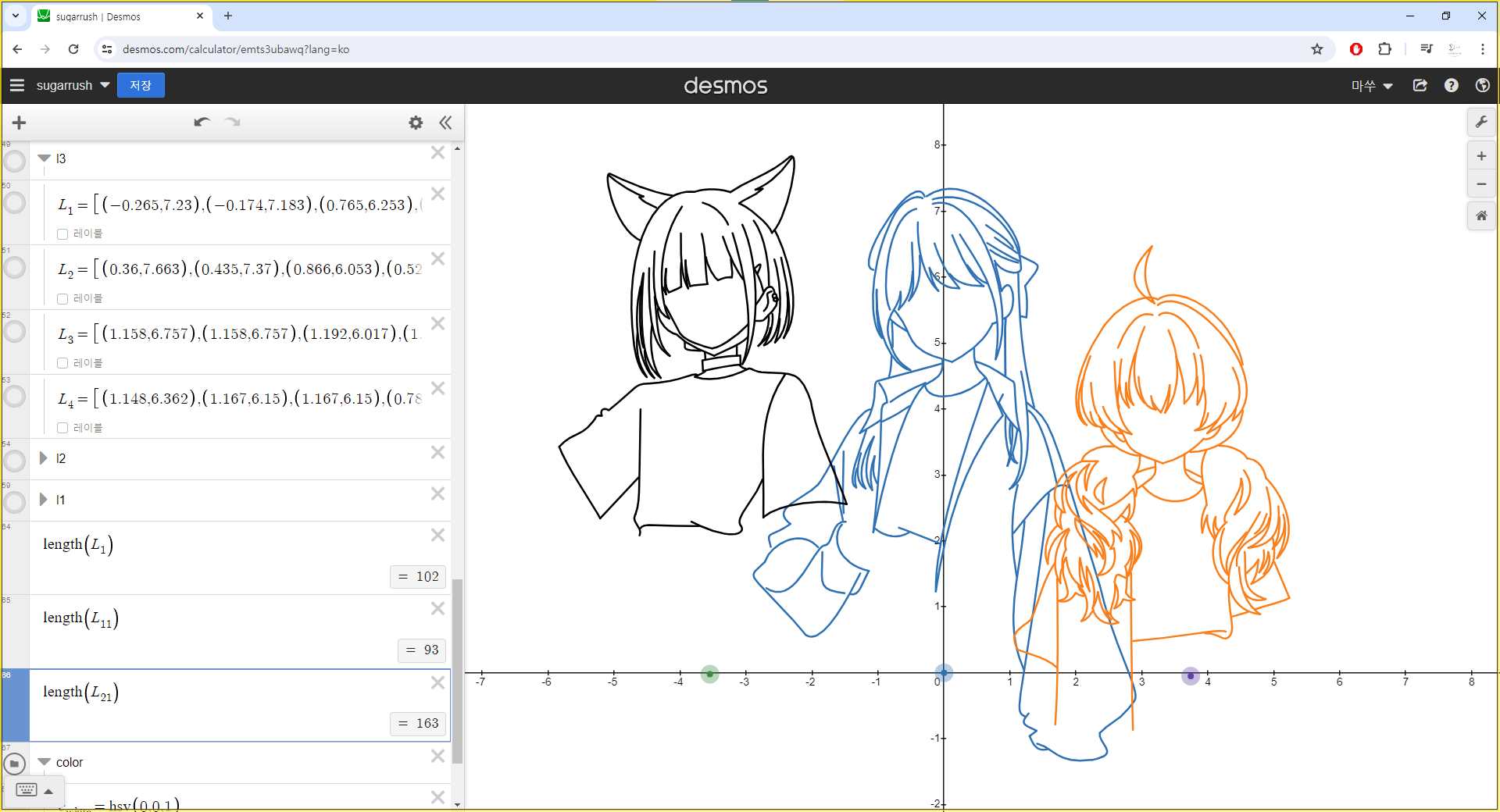Viewport: 1500px width, 812px height.
Task: Select the blue point at origin
Action: click(944, 672)
